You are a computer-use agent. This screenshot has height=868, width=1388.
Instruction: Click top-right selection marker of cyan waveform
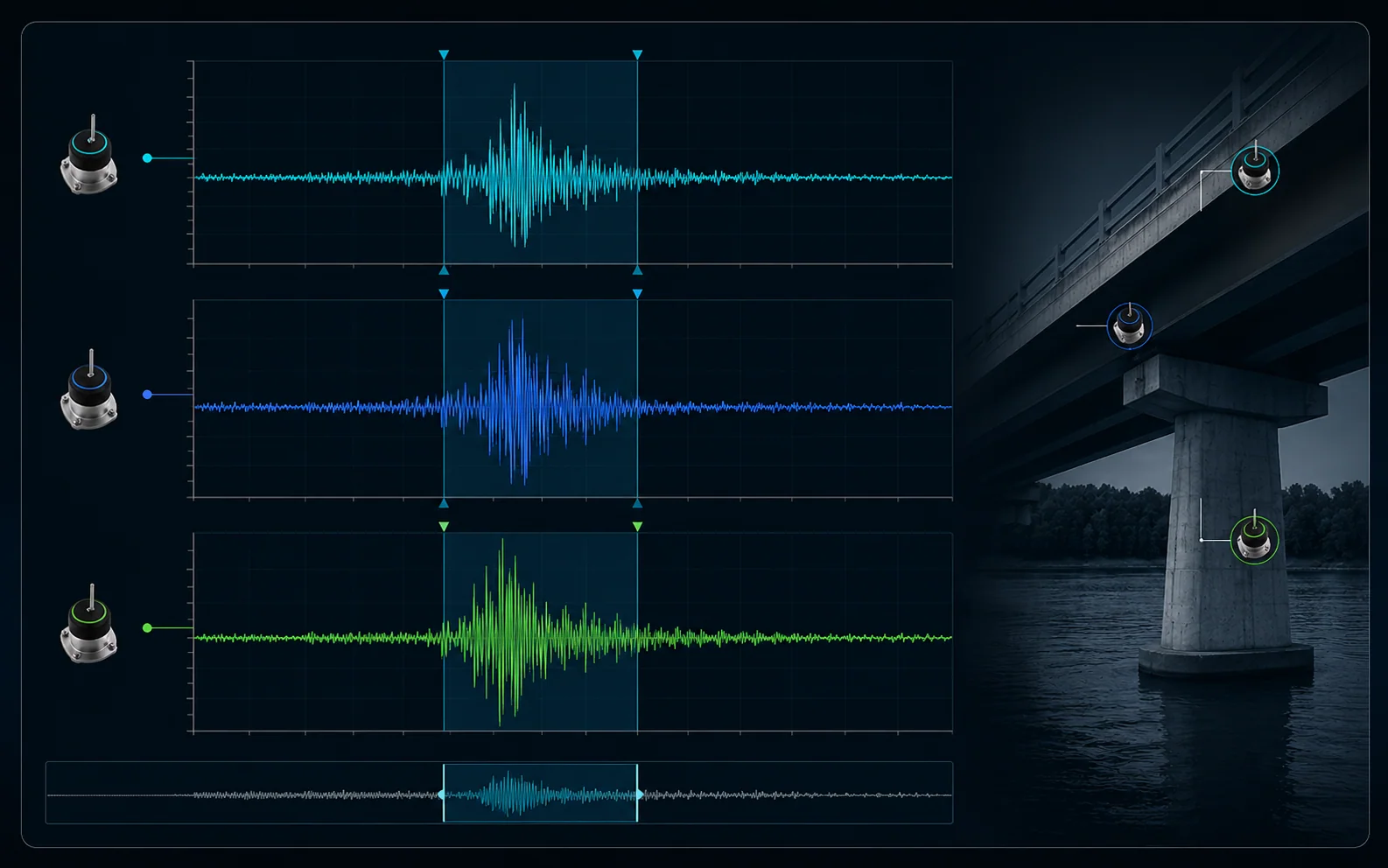click(x=637, y=55)
